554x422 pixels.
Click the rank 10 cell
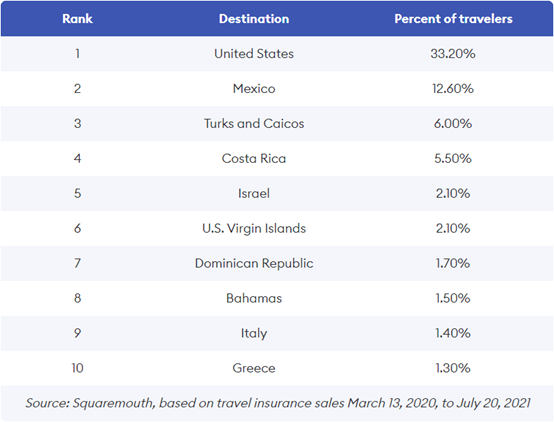(77, 368)
